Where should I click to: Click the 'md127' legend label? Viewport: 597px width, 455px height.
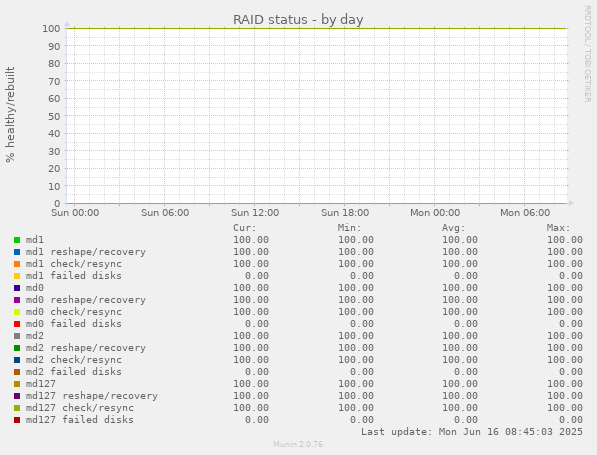41,384
